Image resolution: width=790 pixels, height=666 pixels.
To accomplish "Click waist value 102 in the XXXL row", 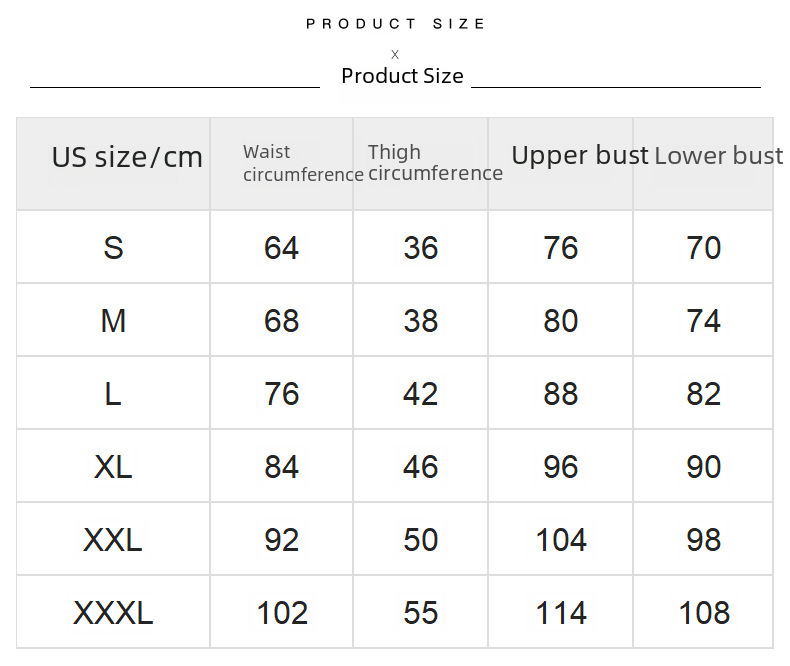I will click(282, 613).
